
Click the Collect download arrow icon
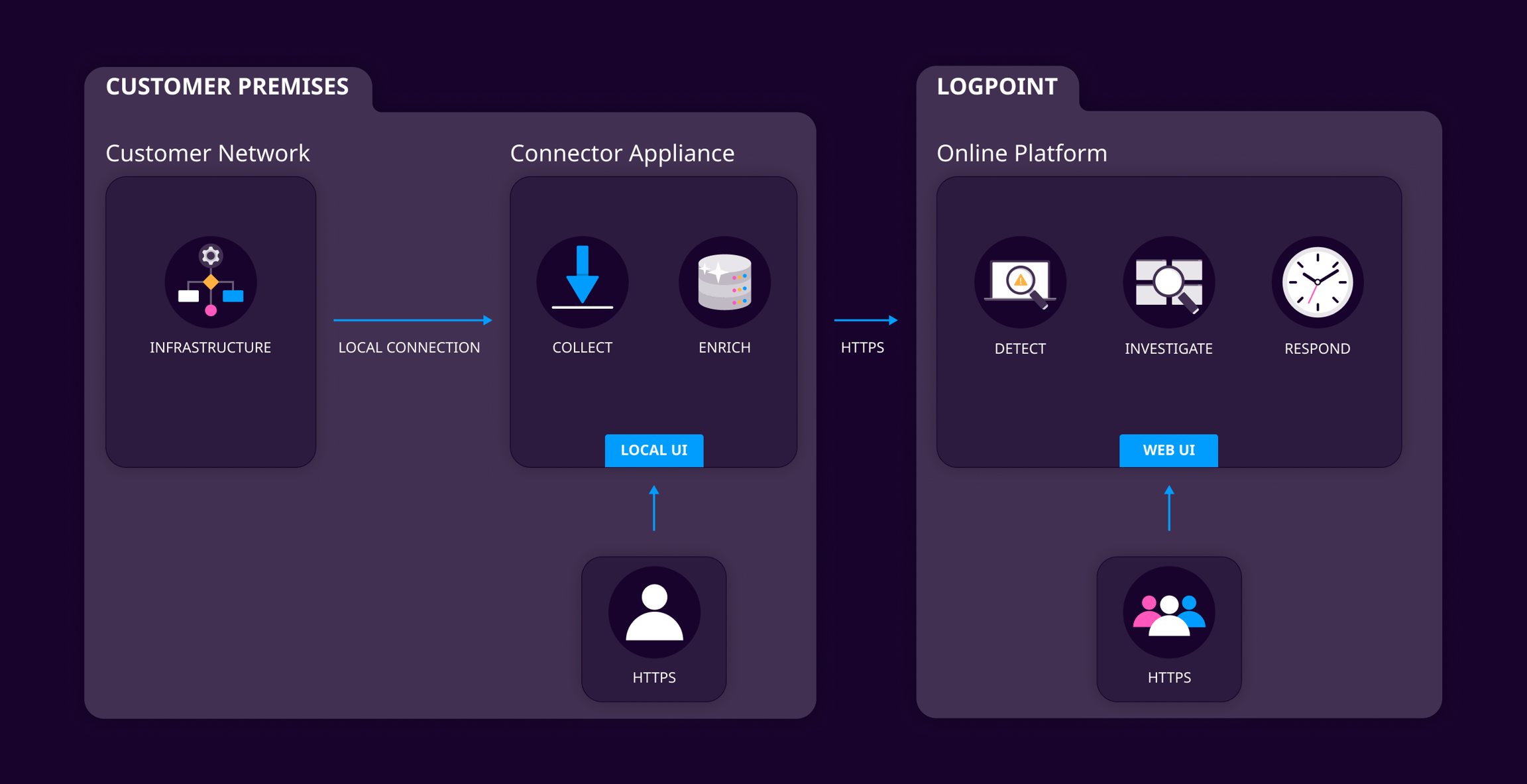point(582,282)
